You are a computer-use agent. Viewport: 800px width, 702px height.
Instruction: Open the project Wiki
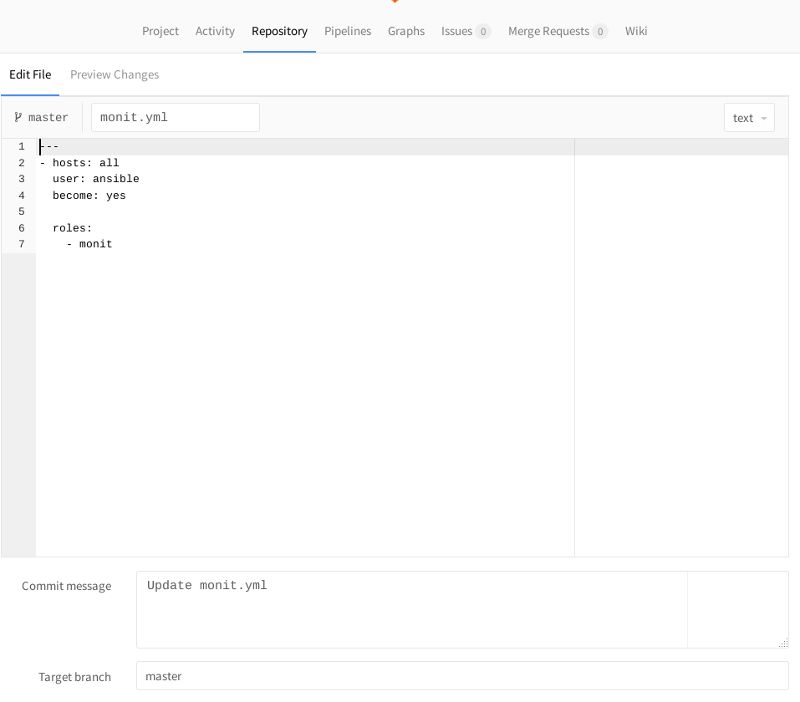point(636,31)
